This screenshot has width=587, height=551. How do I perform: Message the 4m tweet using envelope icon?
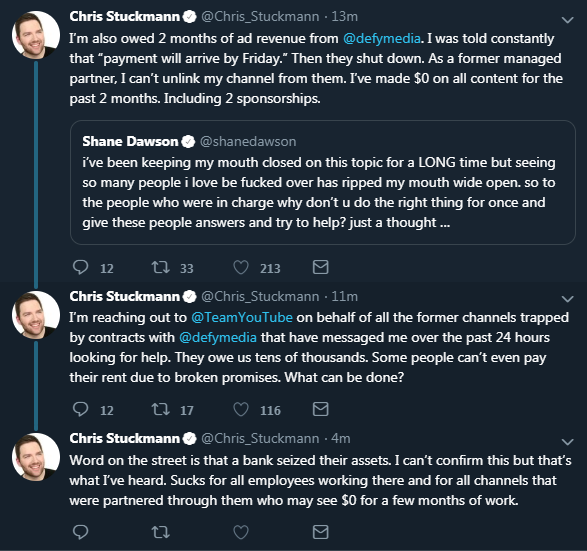tap(320, 532)
